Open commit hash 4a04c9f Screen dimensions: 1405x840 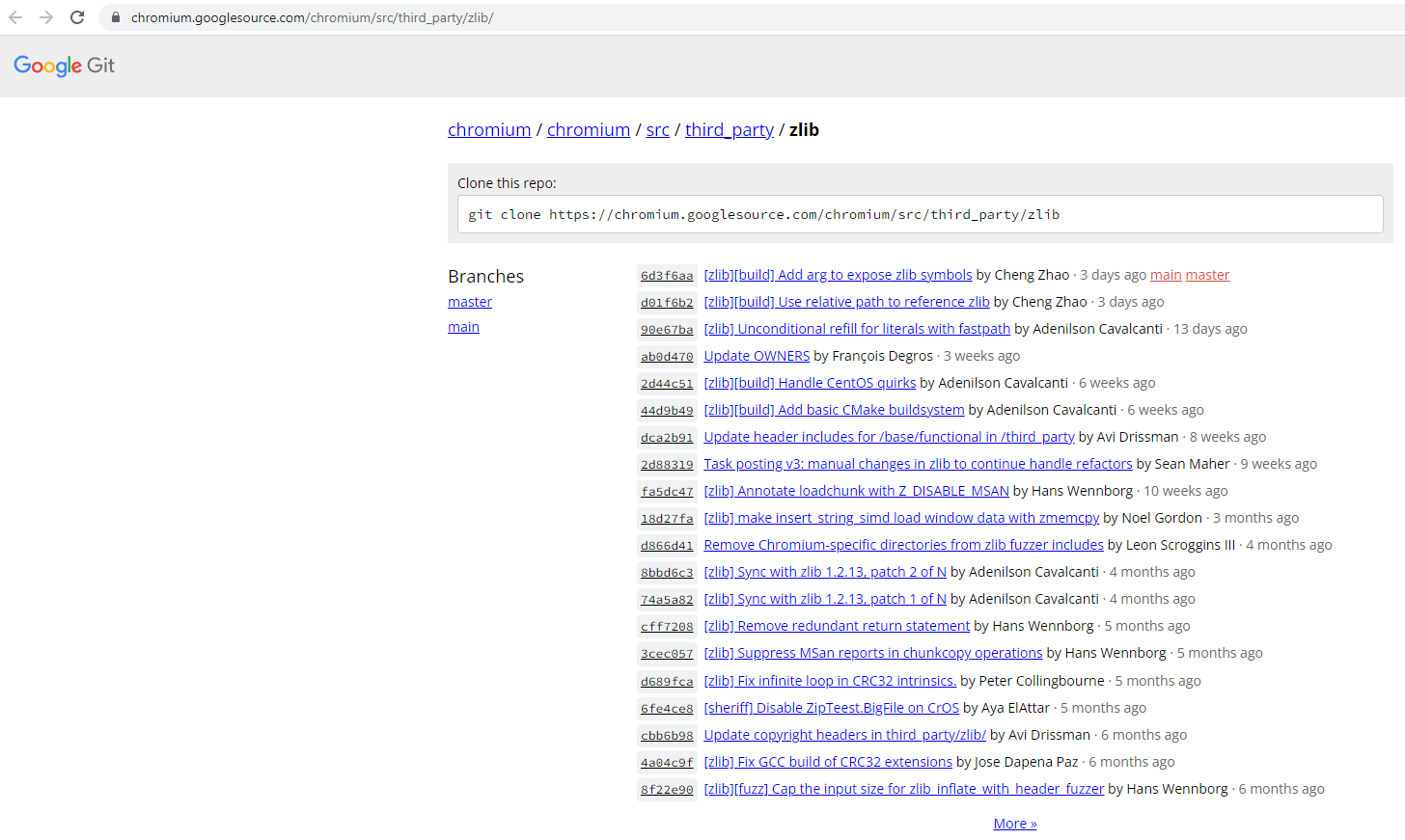(x=667, y=762)
